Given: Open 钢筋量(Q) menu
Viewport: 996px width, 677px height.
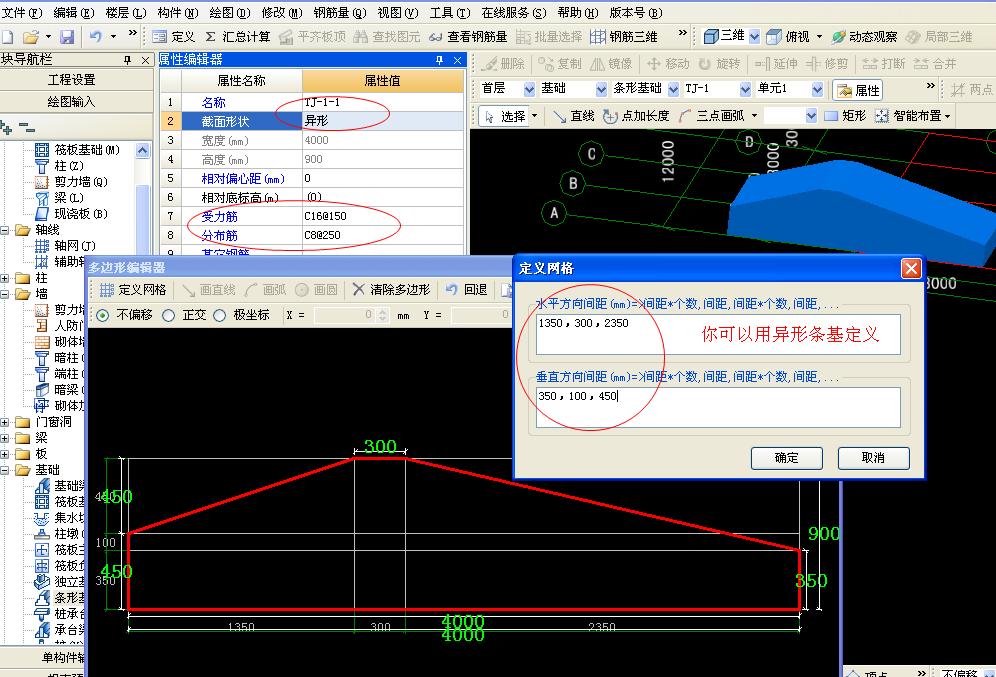Looking at the screenshot, I should point(340,13).
